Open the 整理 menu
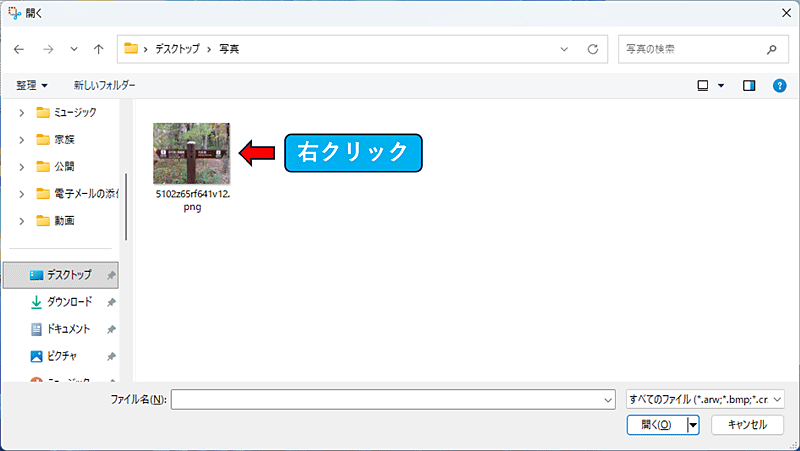The image size is (800, 451). (x=32, y=86)
